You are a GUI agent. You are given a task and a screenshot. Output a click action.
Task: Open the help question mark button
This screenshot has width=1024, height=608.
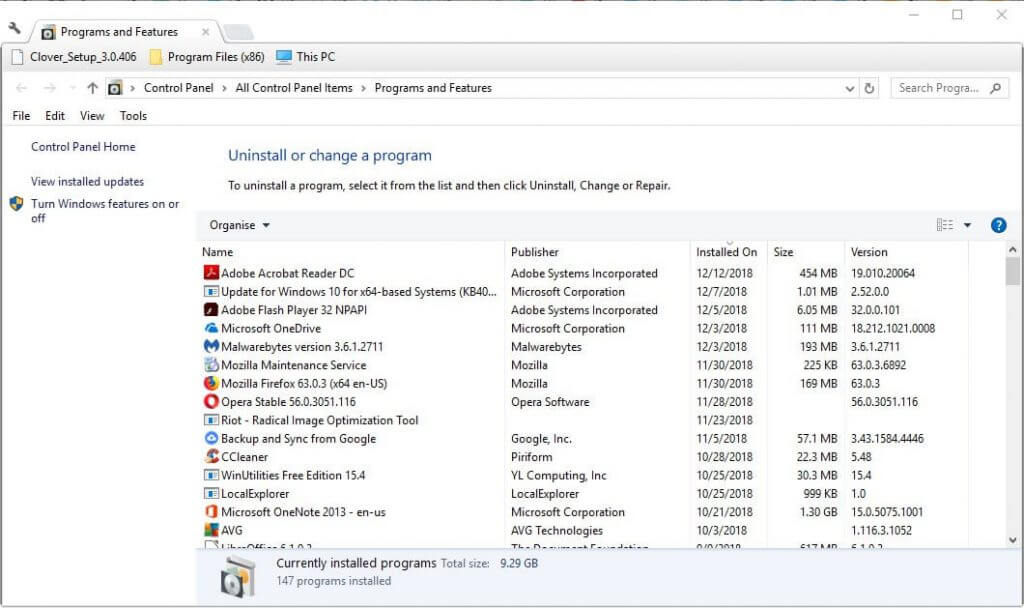[x=998, y=225]
